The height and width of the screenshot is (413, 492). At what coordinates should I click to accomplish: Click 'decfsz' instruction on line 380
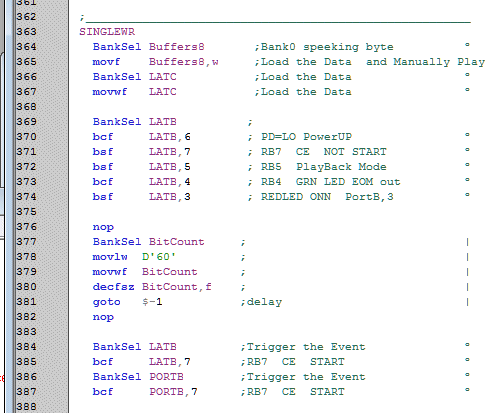point(113,287)
